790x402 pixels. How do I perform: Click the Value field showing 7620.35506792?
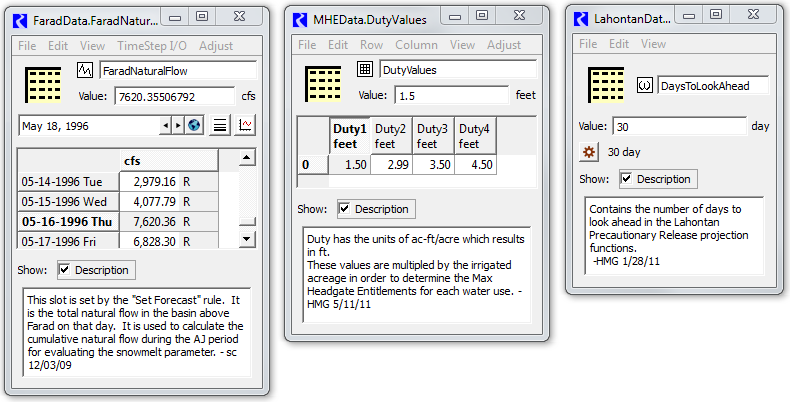[x=175, y=96]
